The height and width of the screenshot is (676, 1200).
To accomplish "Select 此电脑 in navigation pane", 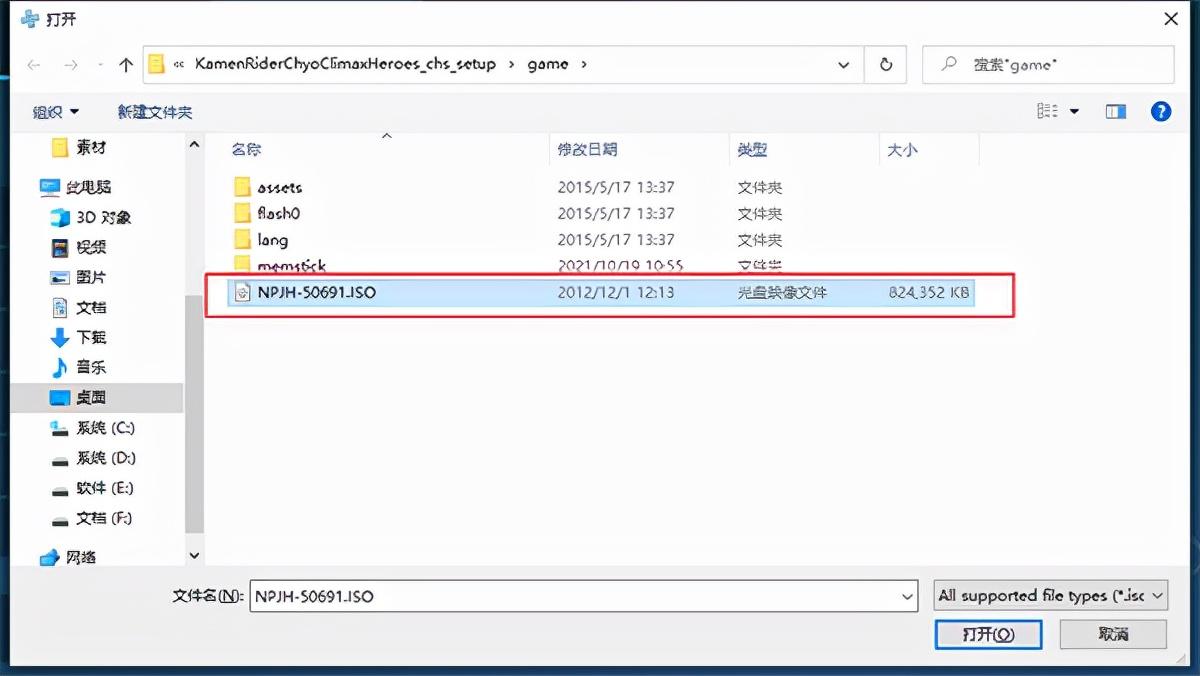I will click(x=75, y=187).
